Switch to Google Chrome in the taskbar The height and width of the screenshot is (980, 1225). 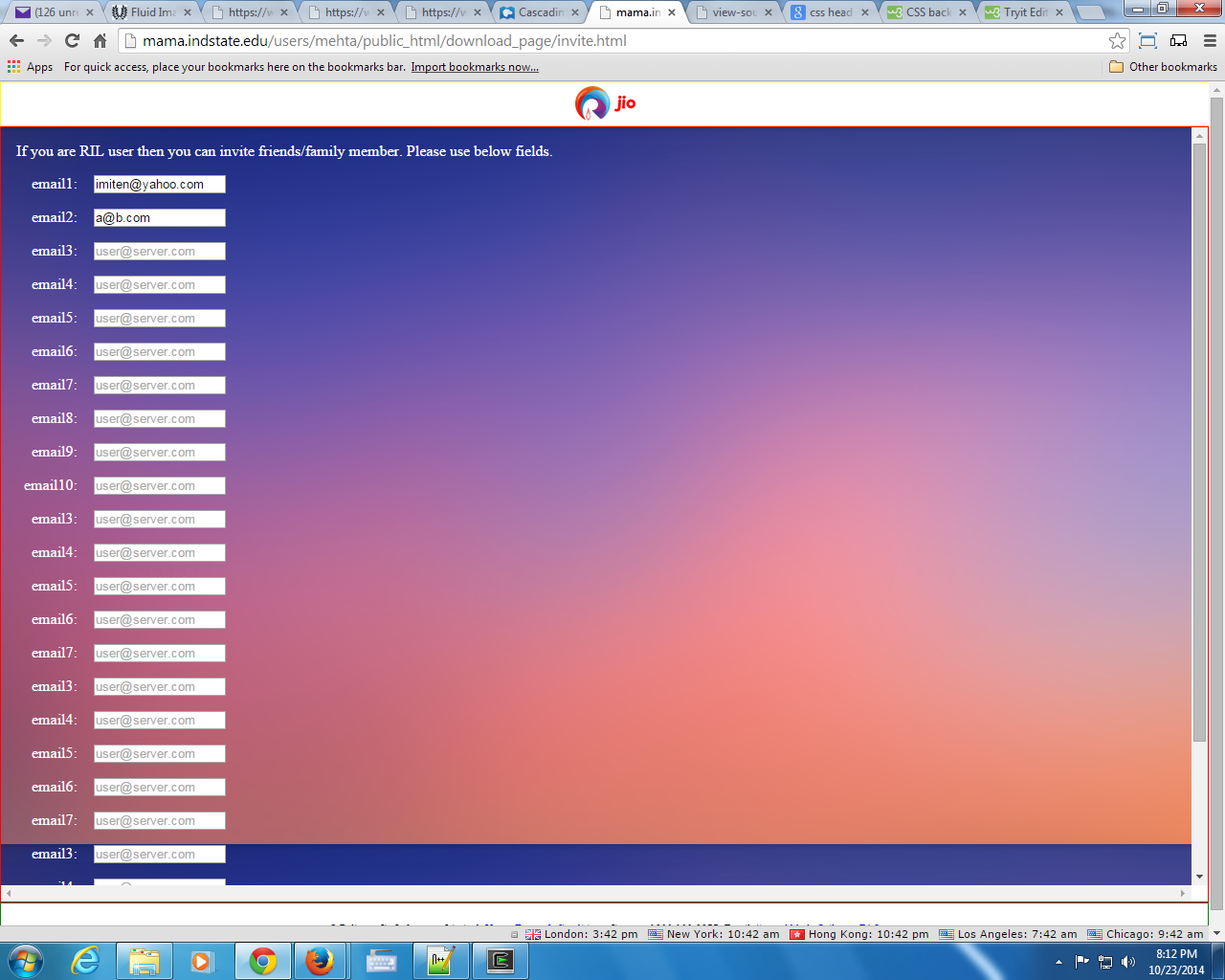click(x=262, y=961)
